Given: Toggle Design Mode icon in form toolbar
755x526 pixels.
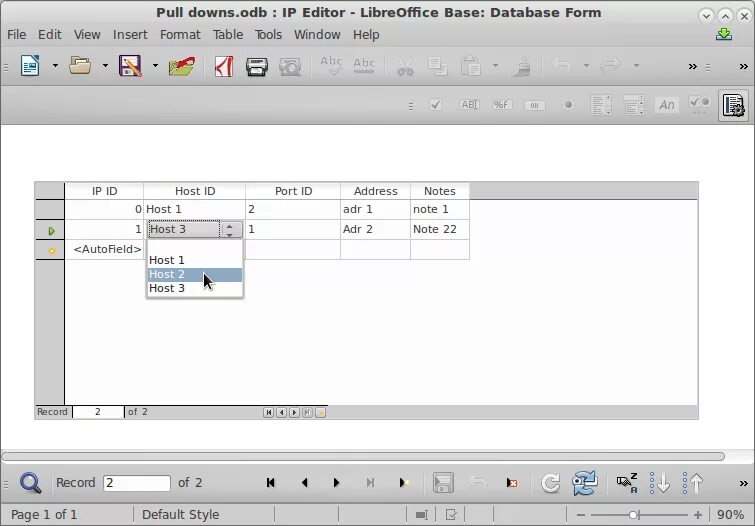Looking at the screenshot, I should 733,105.
